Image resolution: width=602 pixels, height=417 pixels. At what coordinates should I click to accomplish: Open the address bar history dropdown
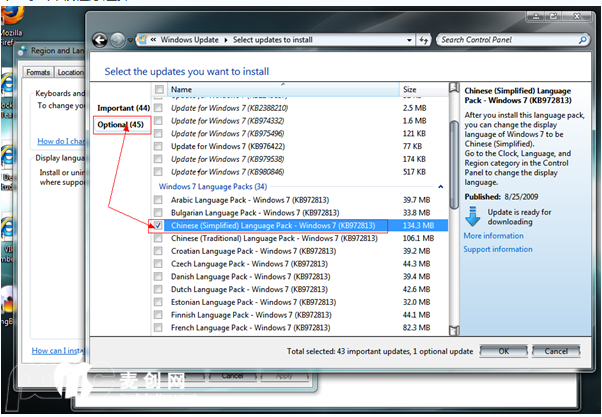tap(410, 40)
